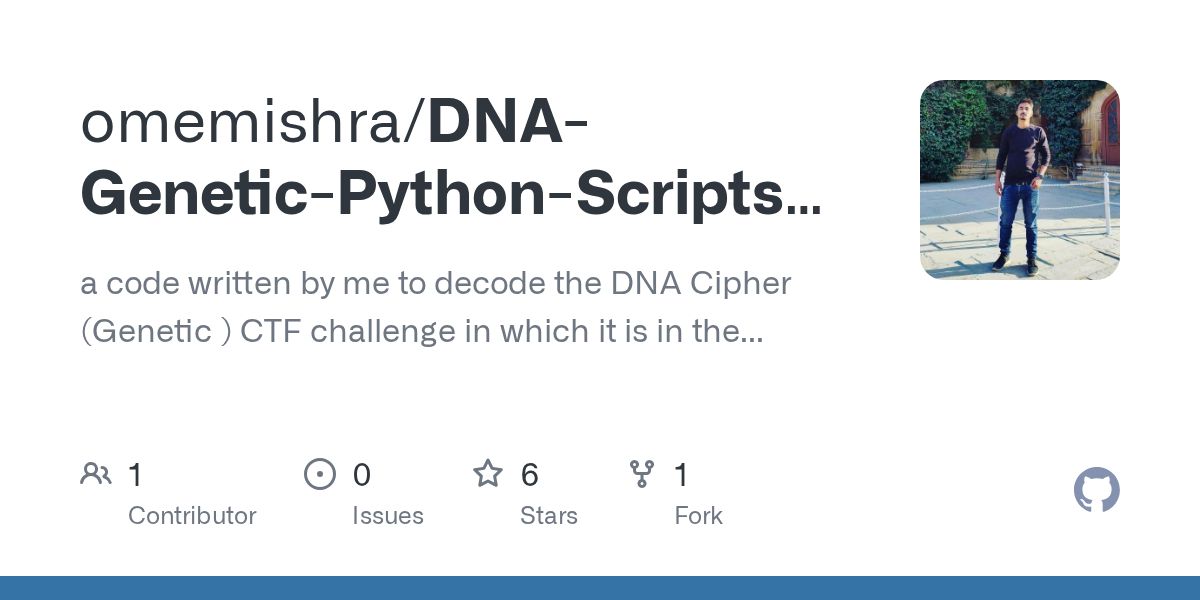
Task: Click the Fork branch icon
Action: [641, 474]
